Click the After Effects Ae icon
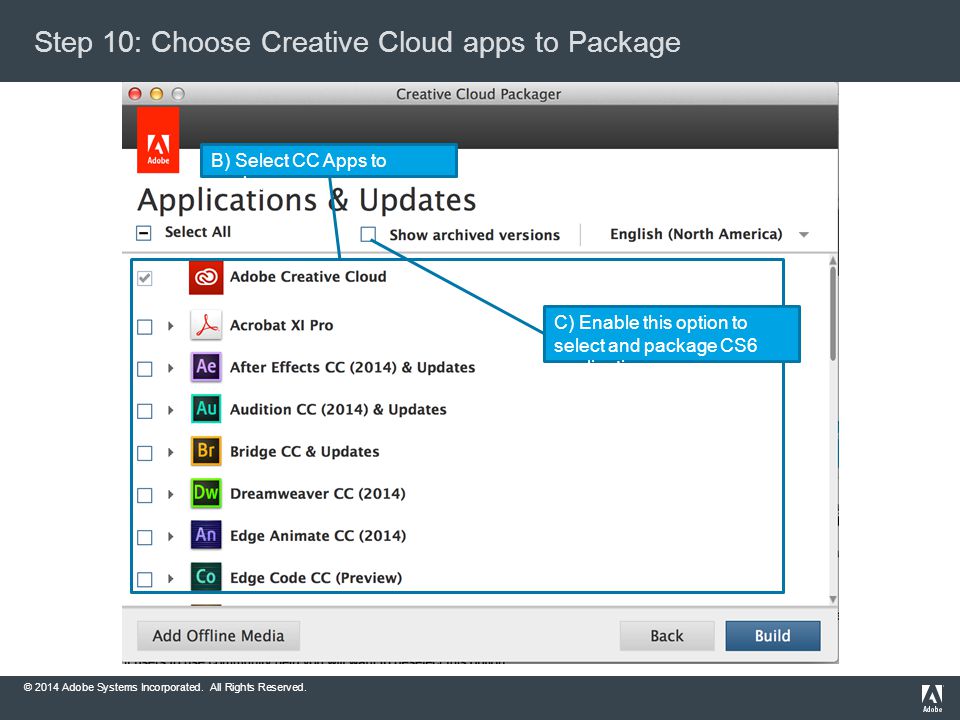 [x=206, y=367]
